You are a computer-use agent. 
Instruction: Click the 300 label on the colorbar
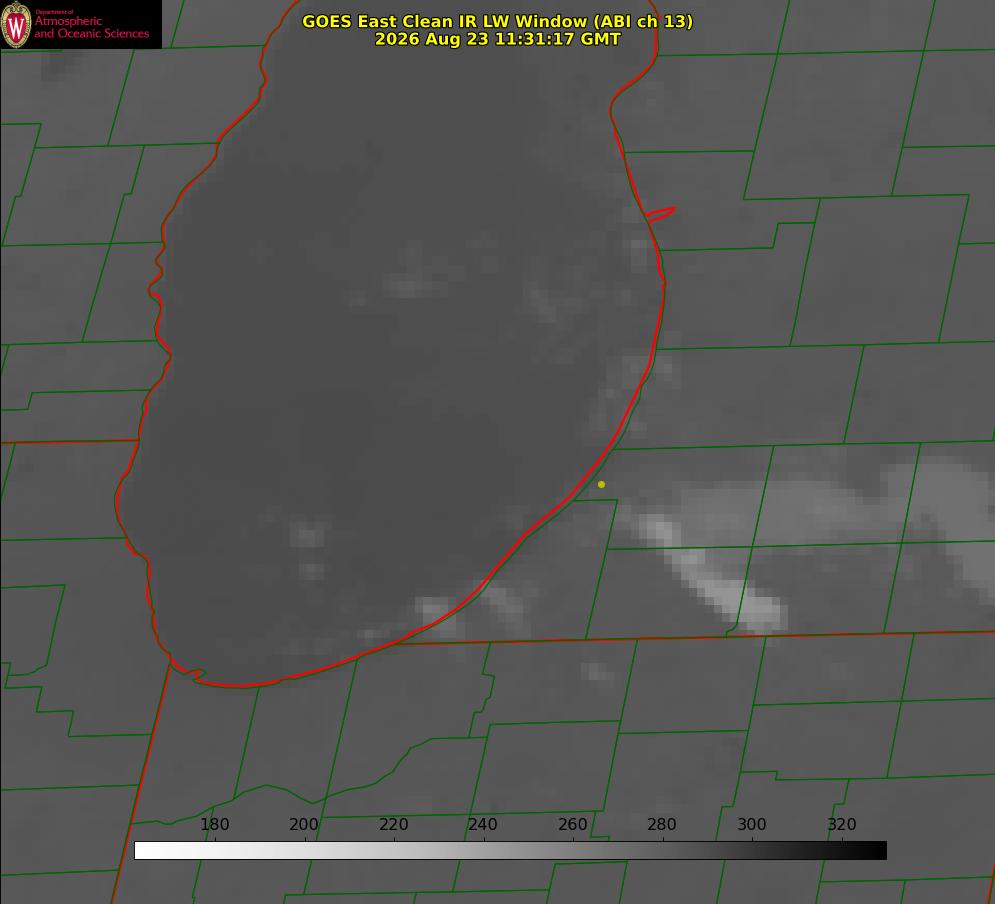pyautogui.click(x=752, y=824)
